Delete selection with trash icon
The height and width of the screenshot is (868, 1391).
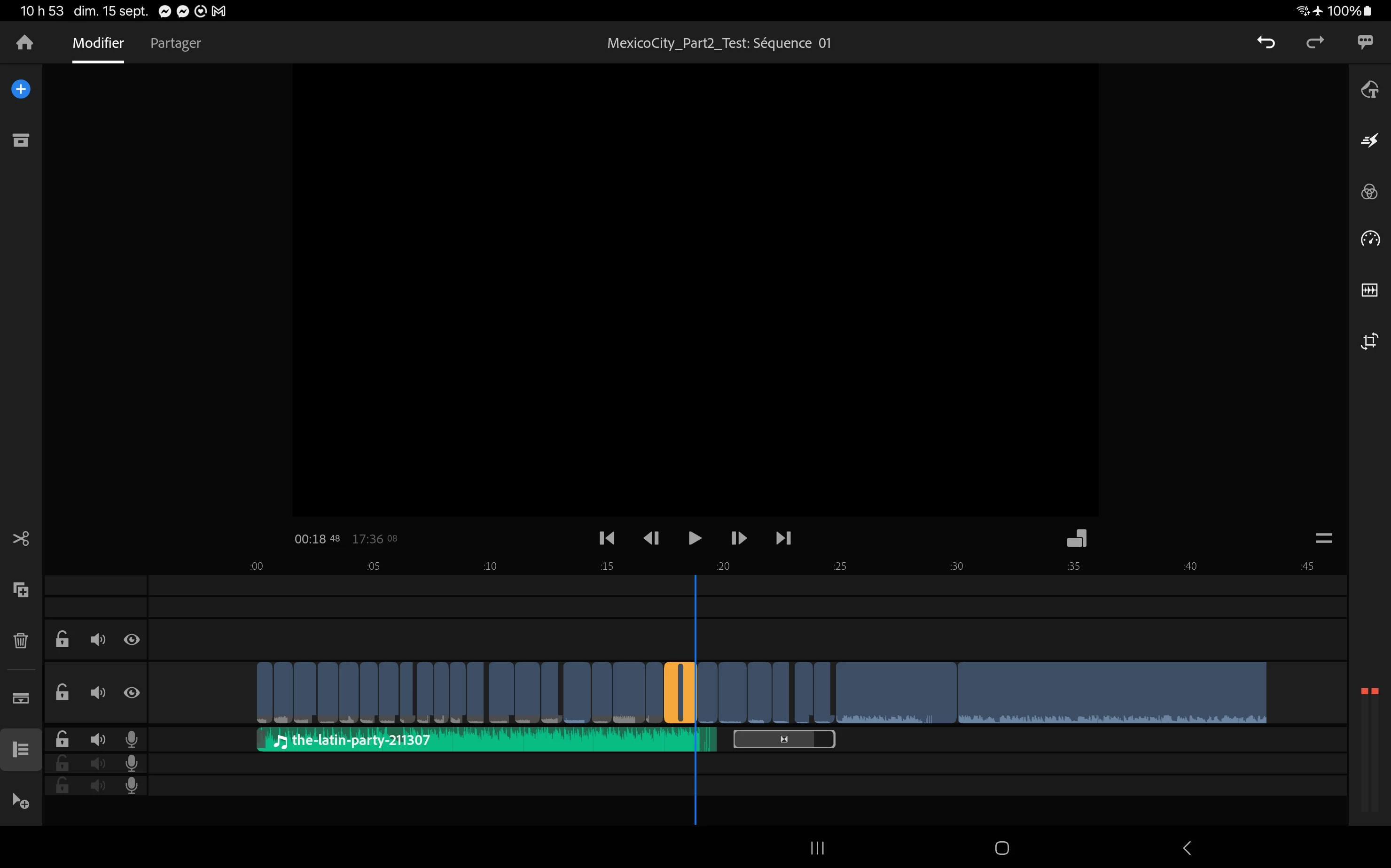pyautogui.click(x=21, y=640)
